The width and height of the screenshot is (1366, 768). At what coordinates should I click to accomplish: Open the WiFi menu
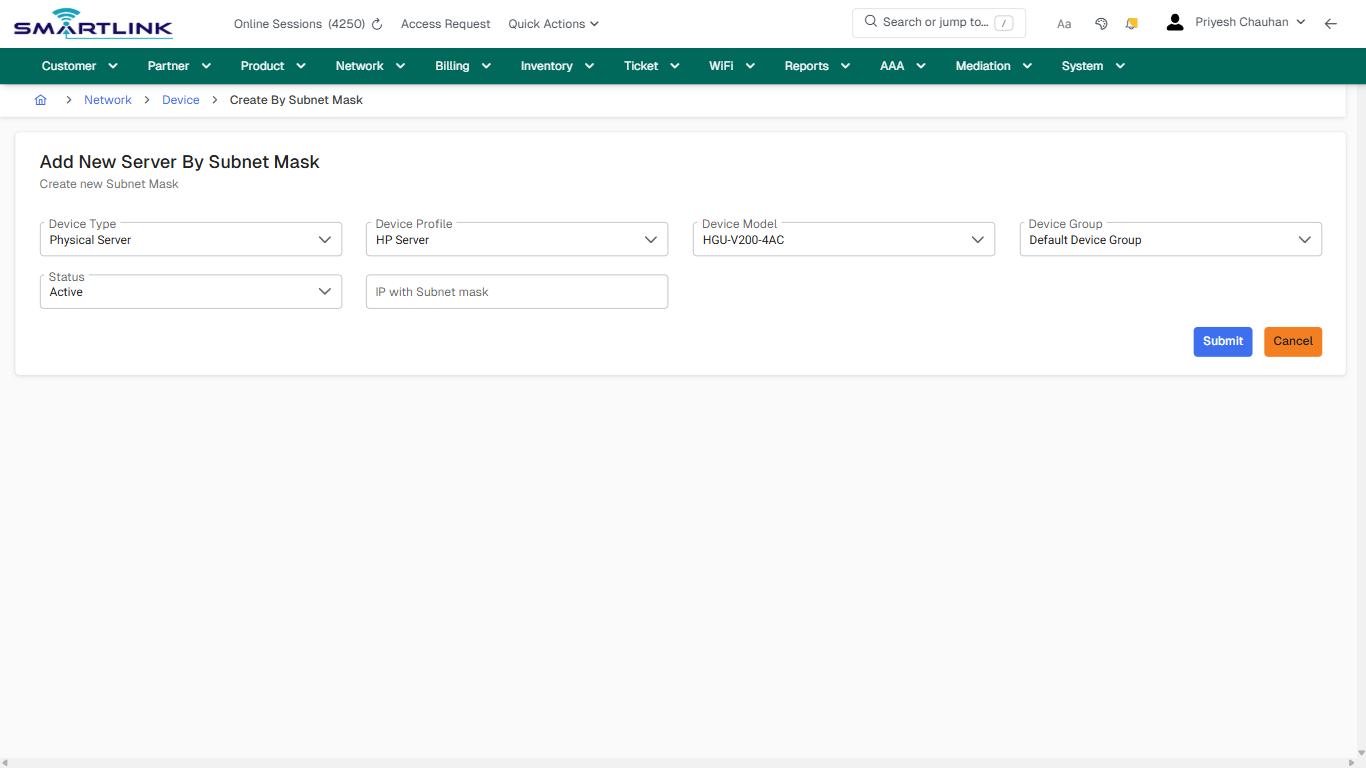click(x=731, y=65)
